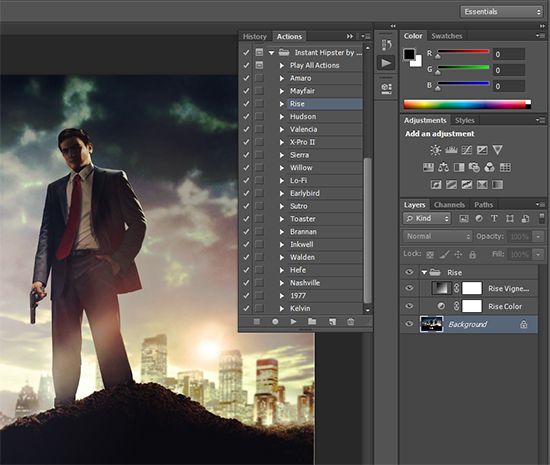Viewport: 550px width, 465px height.
Task: Click the foreground color swatch
Action: pyautogui.click(x=409, y=55)
